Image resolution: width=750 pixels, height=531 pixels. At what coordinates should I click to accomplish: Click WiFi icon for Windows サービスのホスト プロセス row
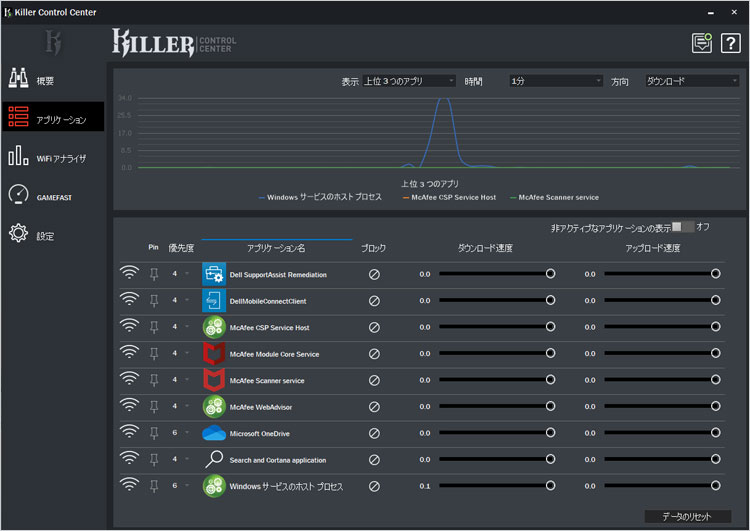coord(129,484)
